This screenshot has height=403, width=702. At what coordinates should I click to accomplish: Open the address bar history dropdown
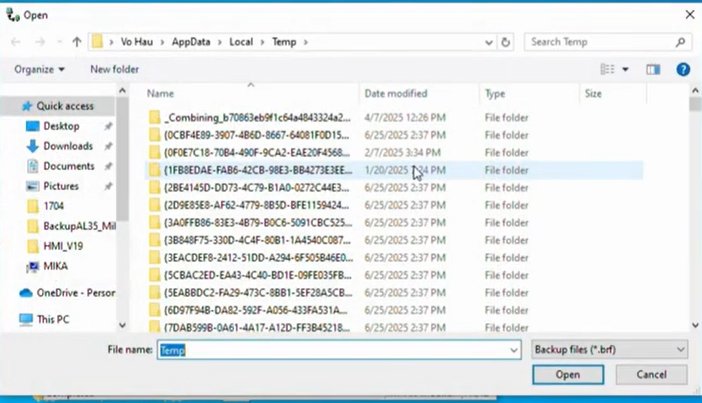(486, 42)
